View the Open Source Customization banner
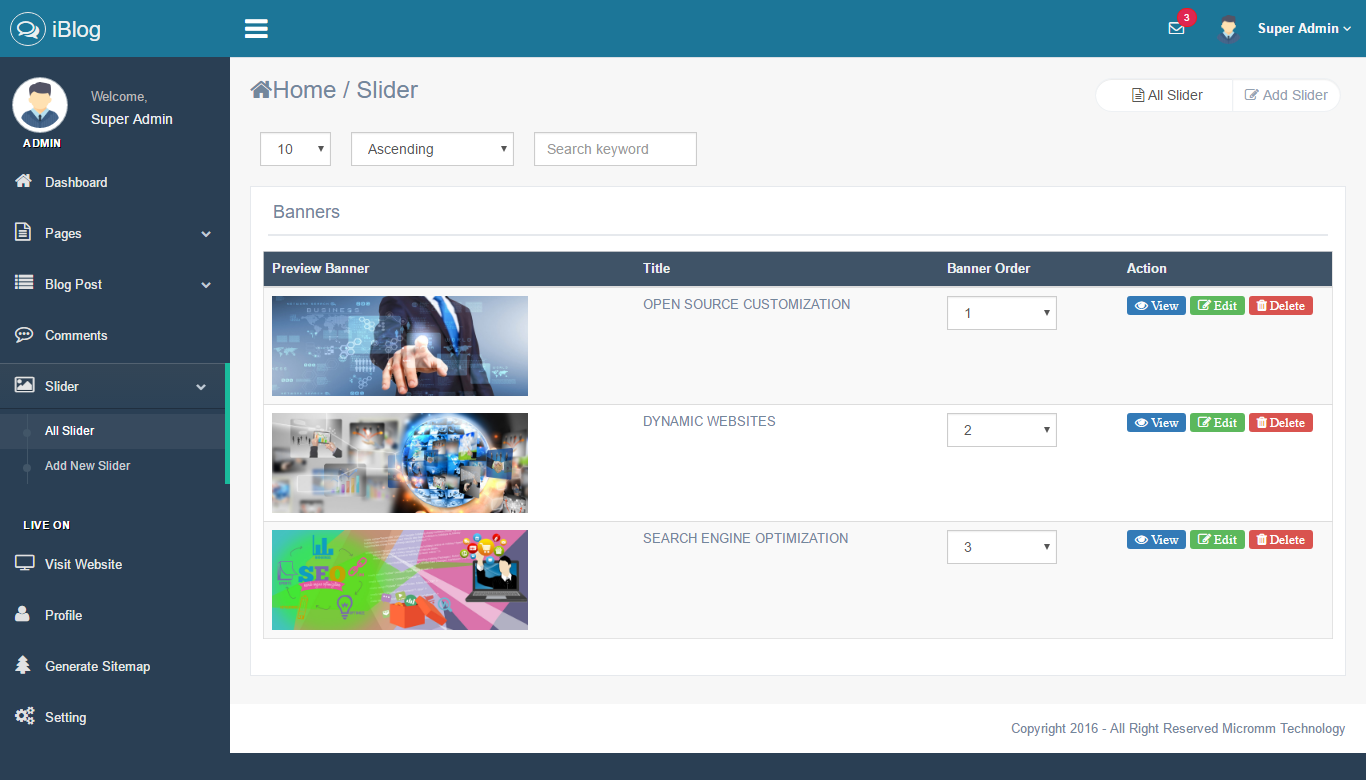The height and width of the screenshot is (780, 1366). pos(1156,306)
